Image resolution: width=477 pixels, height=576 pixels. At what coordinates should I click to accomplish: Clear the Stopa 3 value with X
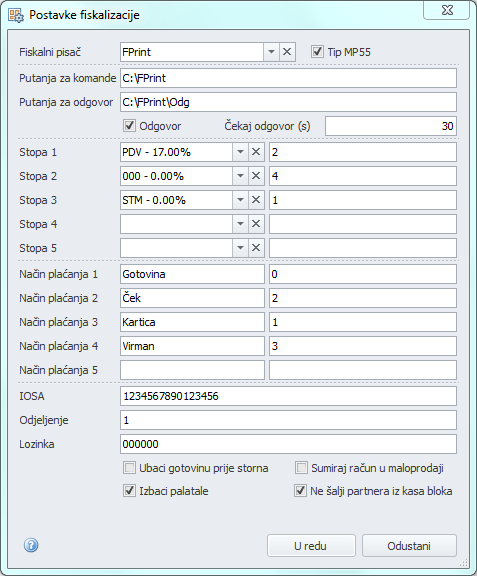[x=256, y=200]
